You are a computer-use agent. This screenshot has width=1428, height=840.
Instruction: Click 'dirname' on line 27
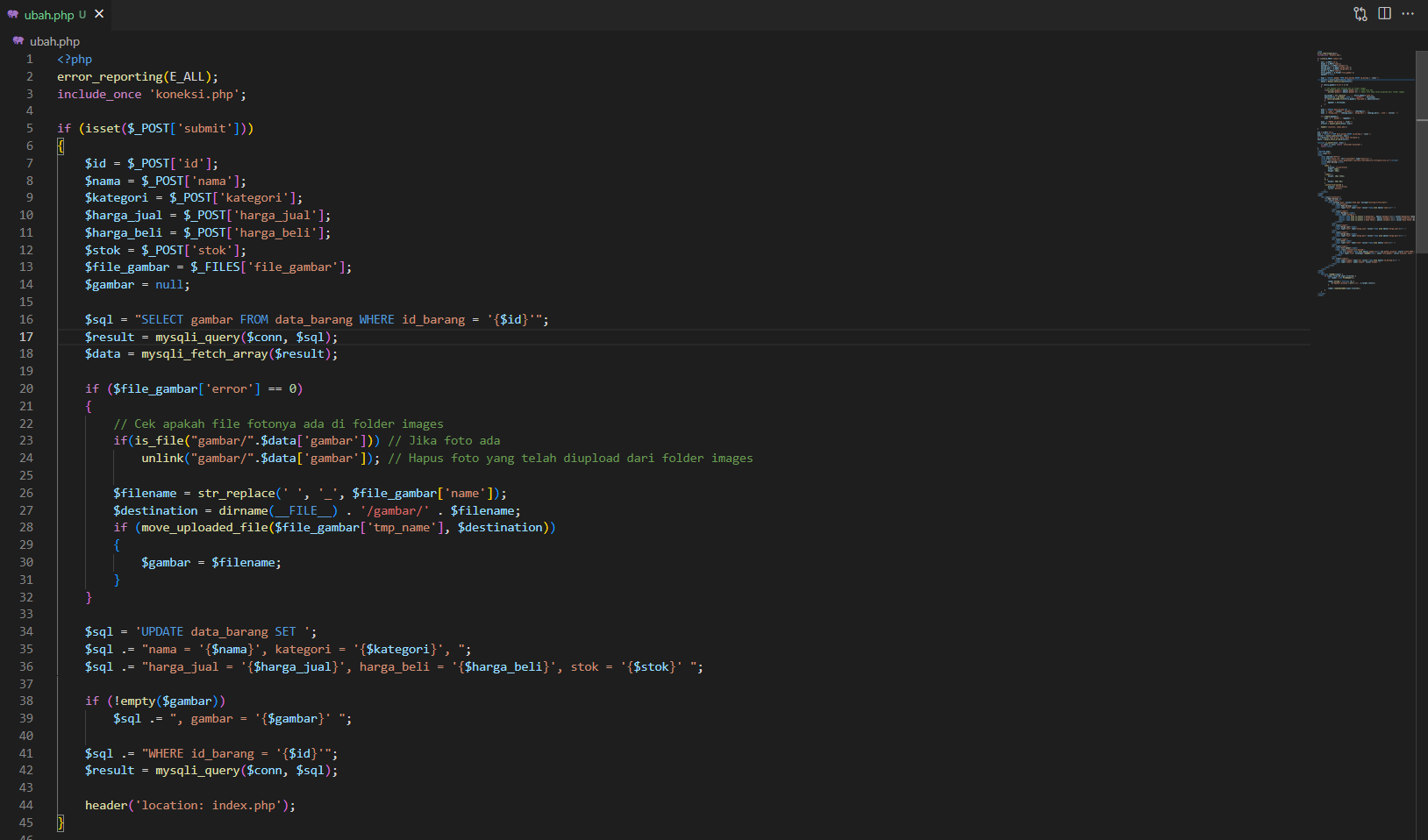point(243,511)
